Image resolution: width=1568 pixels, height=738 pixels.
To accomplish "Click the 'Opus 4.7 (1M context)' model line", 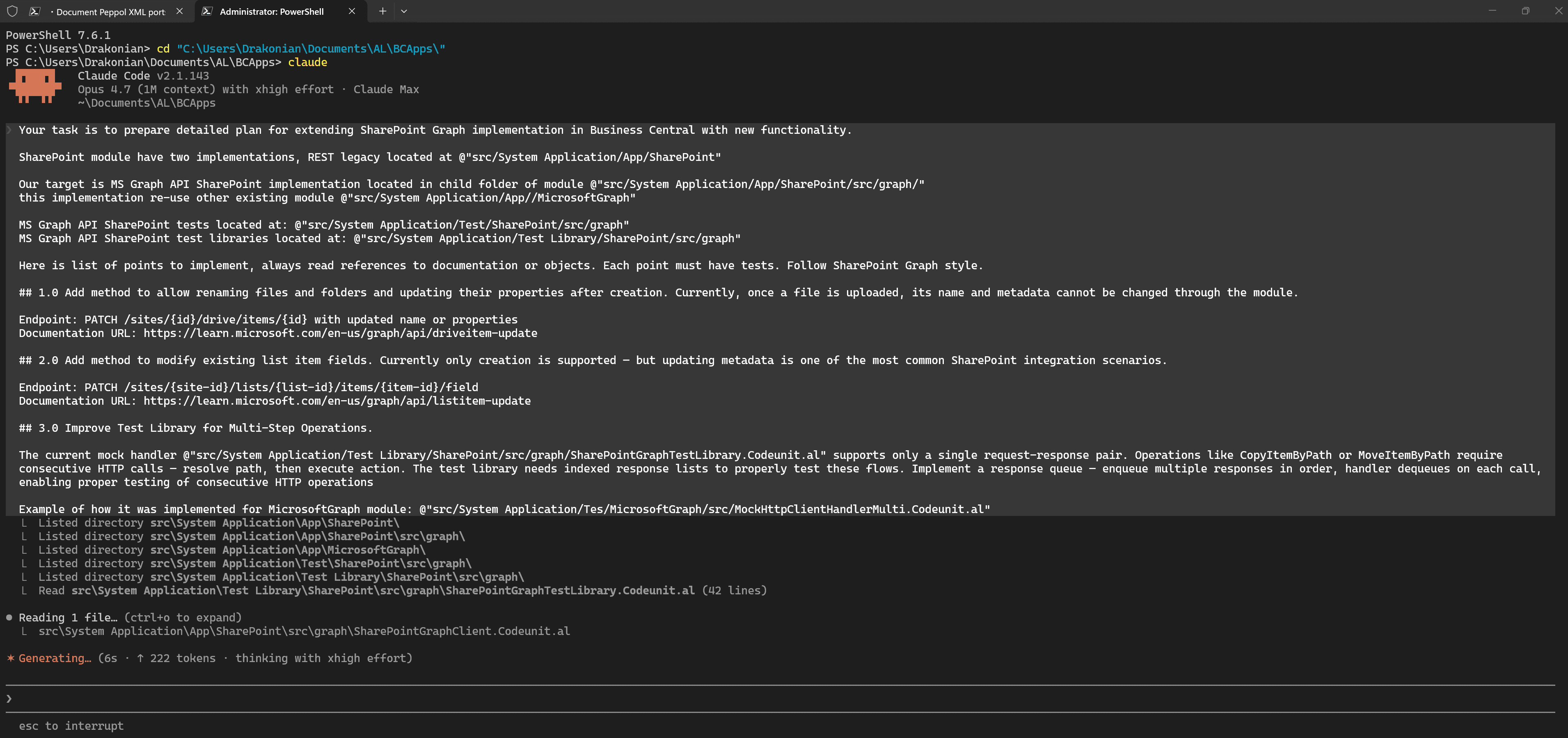I will [x=248, y=89].
